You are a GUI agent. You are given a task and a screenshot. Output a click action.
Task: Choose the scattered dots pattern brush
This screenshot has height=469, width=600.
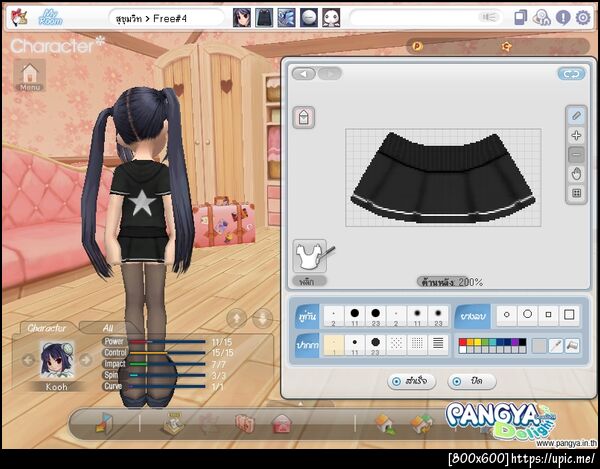click(396, 344)
